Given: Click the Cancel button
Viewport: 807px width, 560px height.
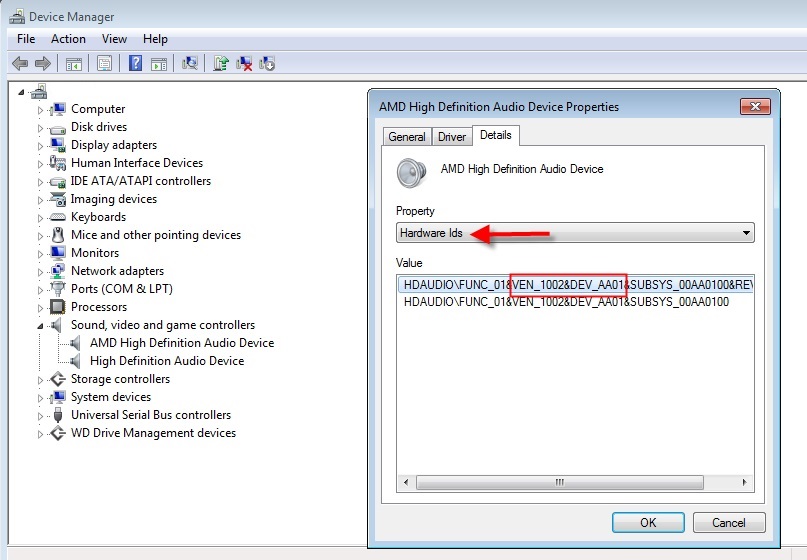Looking at the screenshot, I should 729,523.
